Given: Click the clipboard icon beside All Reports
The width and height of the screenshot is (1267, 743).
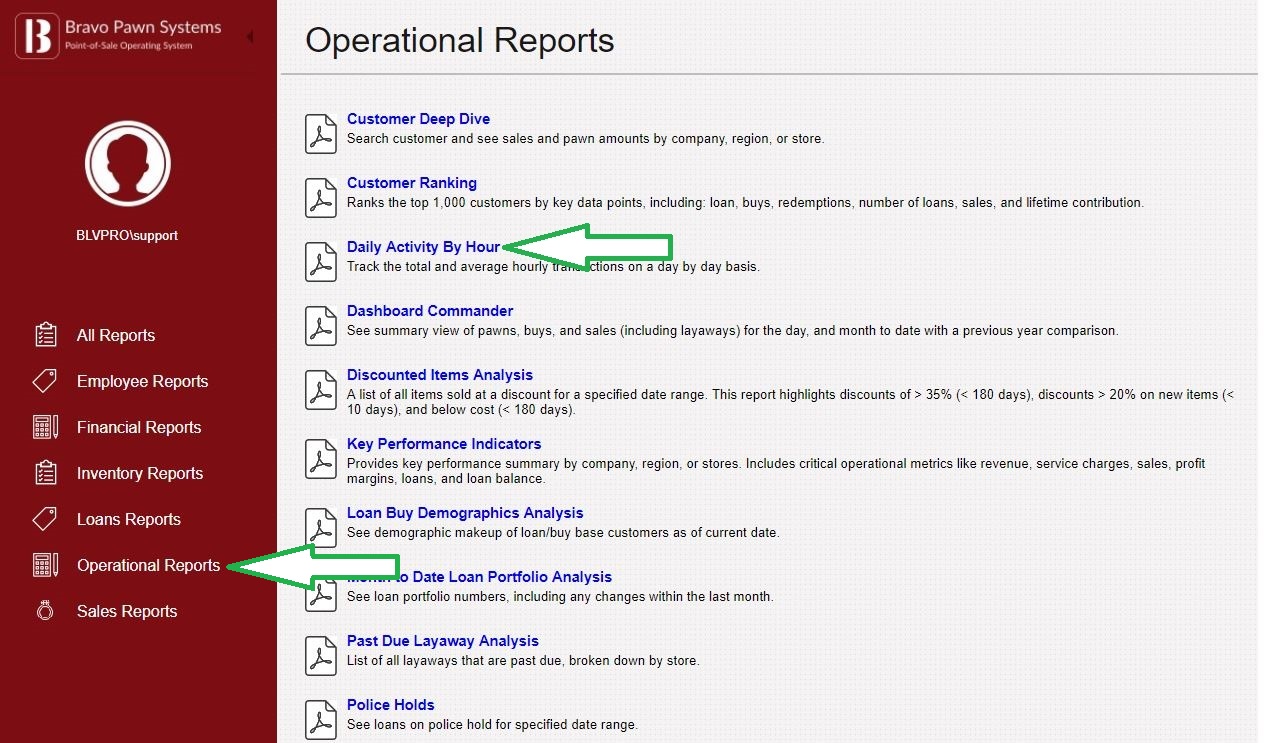Looking at the screenshot, I should pos(45,335).
